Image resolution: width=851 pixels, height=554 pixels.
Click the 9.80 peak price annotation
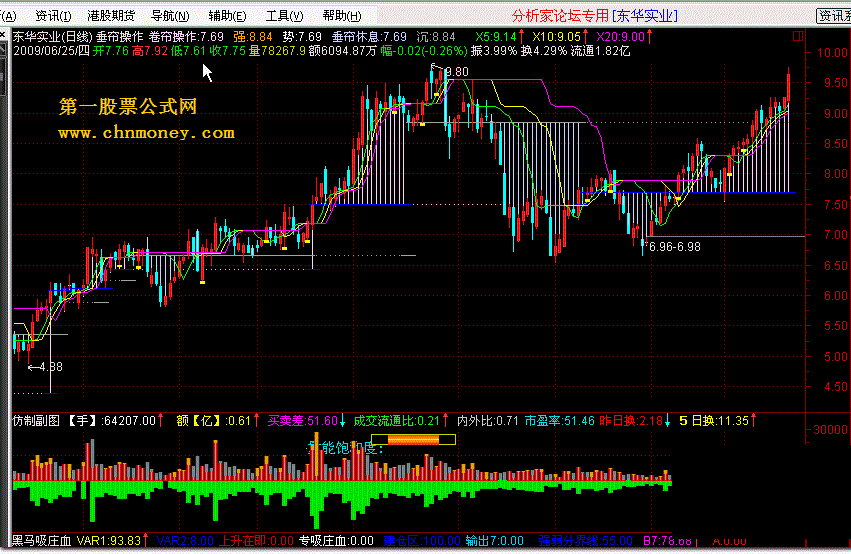pyautogui.click(x=457, y=72)
